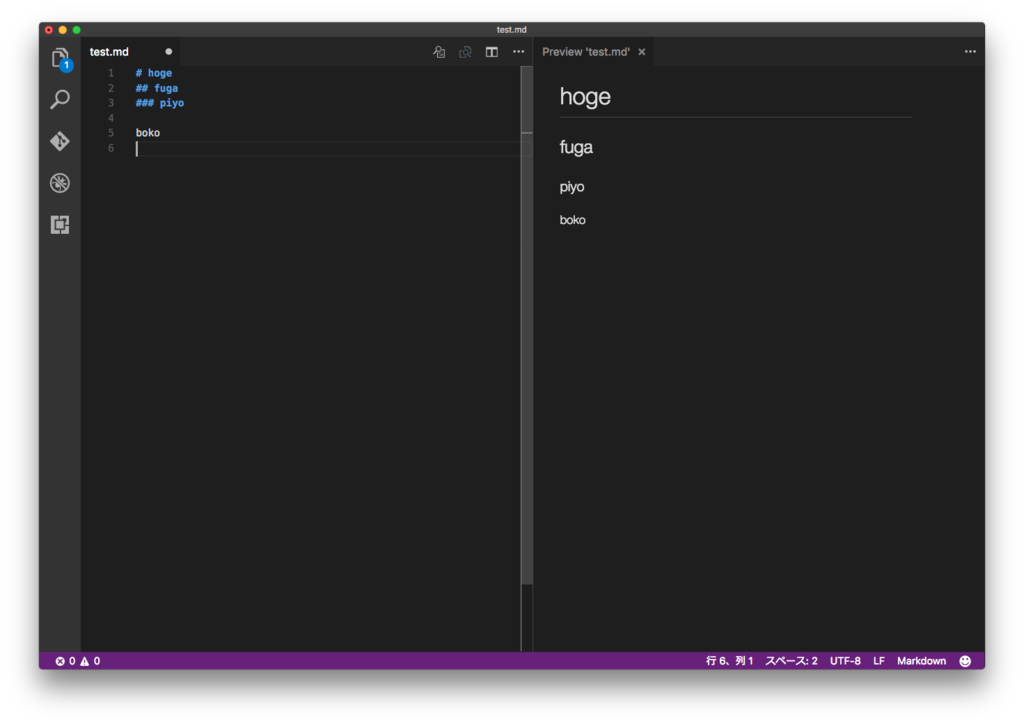1024x725 pixels.
Task: Click the 'piyo' heading in preview
Action: [572, 187]
